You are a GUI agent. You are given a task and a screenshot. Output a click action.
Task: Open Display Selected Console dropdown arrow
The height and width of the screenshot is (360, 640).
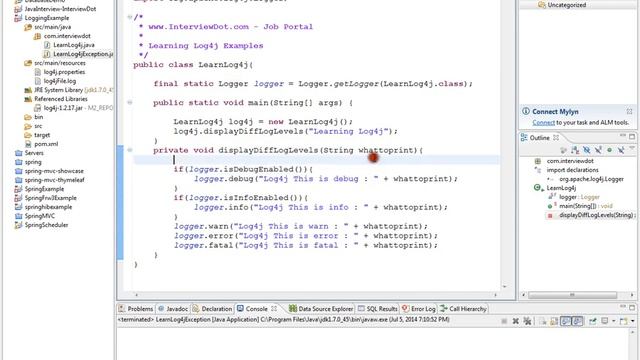click(613, 321)
